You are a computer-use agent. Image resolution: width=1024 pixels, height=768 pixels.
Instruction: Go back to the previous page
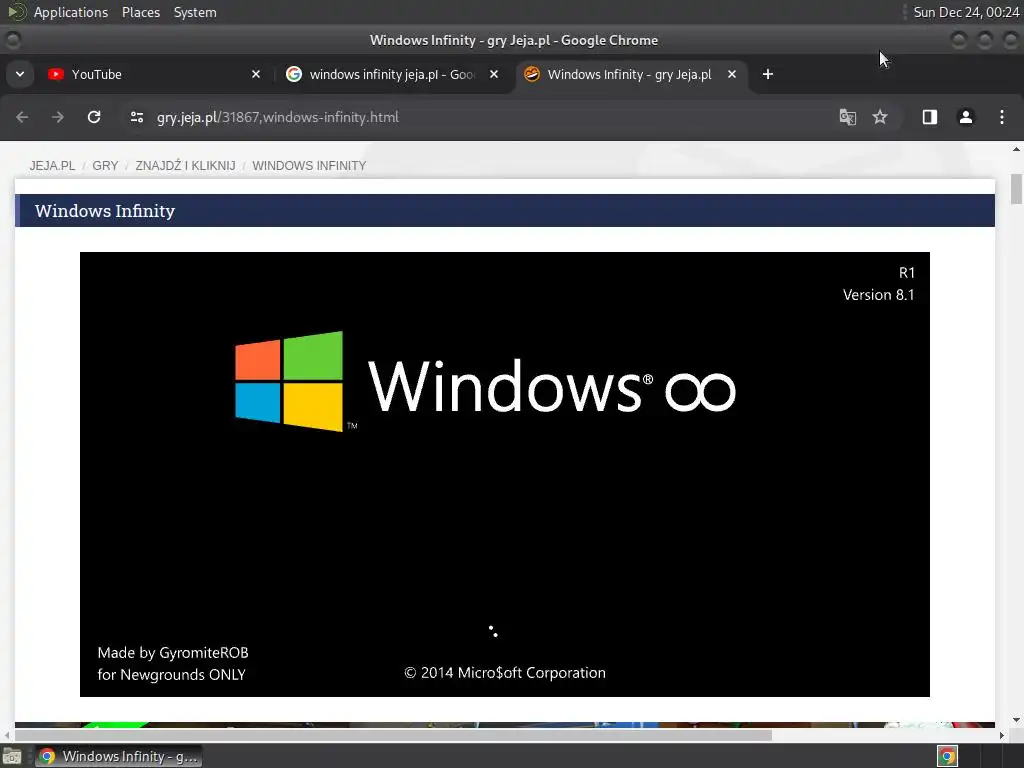point(22,117)
